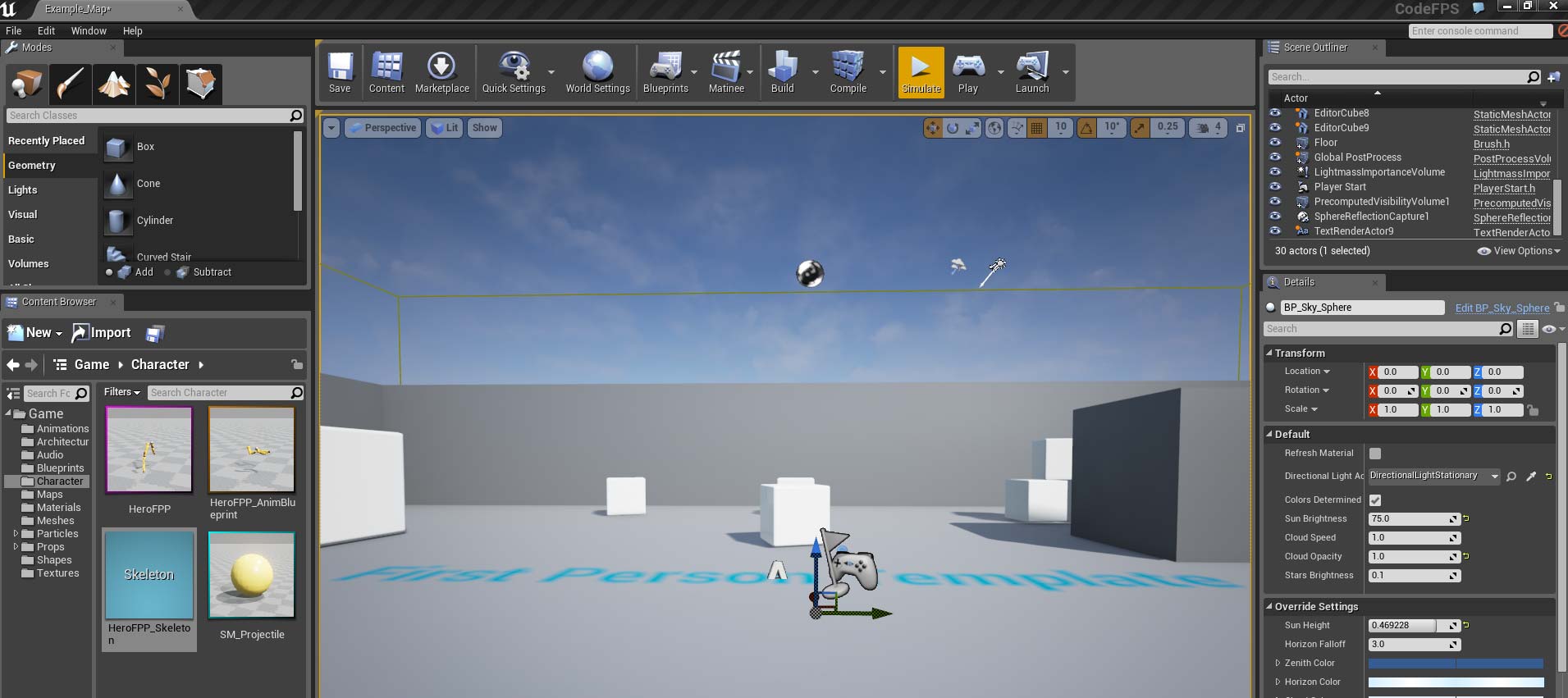The width and height of the screenshot is (1568, 698).
Task: Open the PlayerStart.h link
Action: coord(1504,189)
